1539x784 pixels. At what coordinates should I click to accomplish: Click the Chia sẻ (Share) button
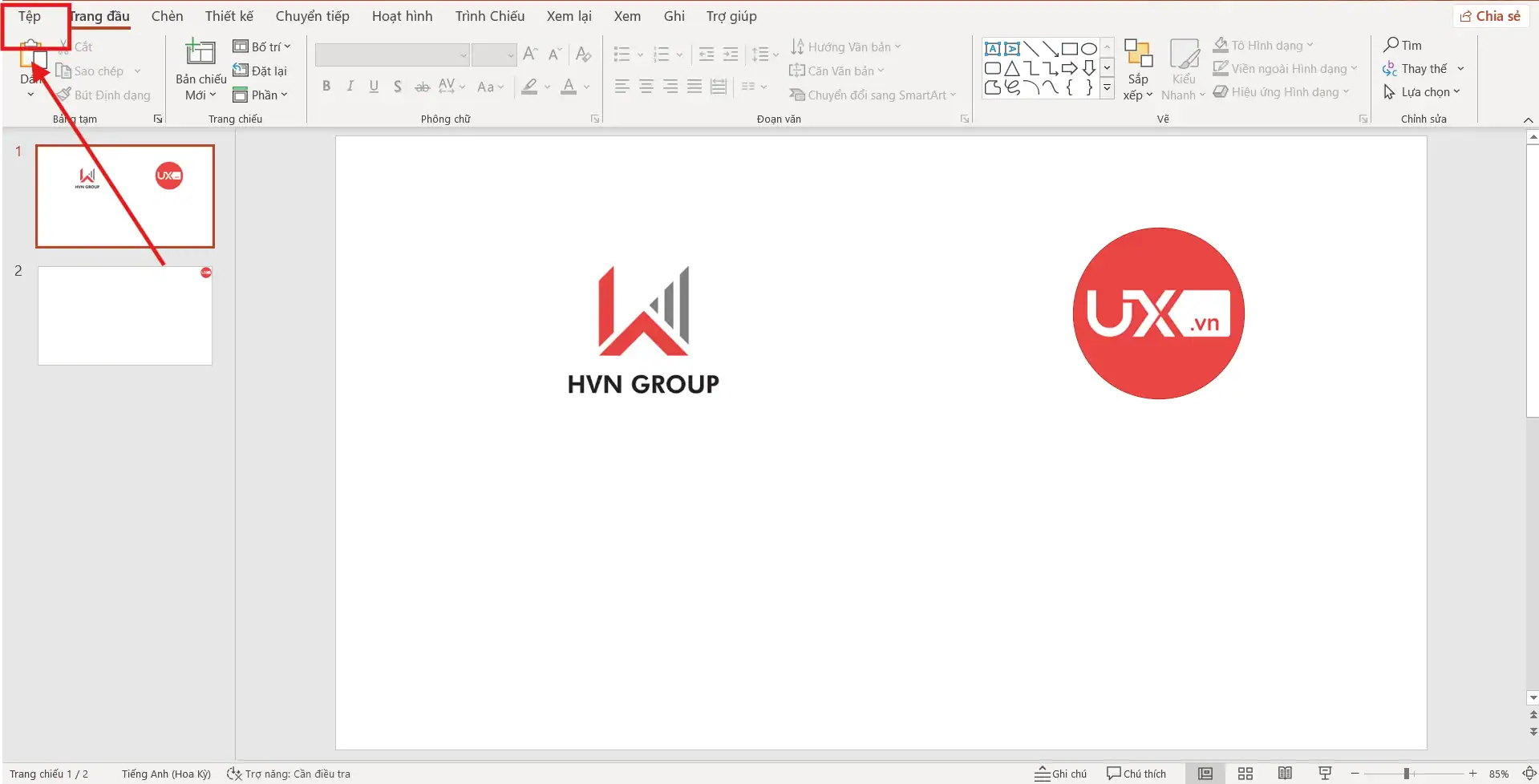click(1490, 16)
